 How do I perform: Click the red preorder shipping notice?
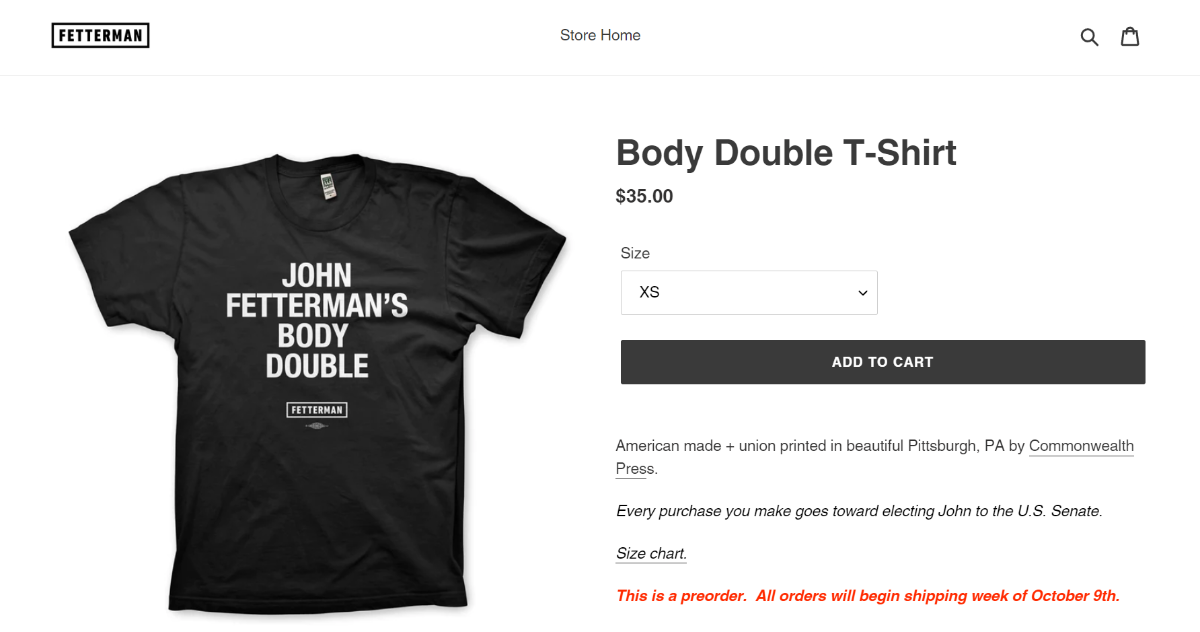[x=867, y=596]
